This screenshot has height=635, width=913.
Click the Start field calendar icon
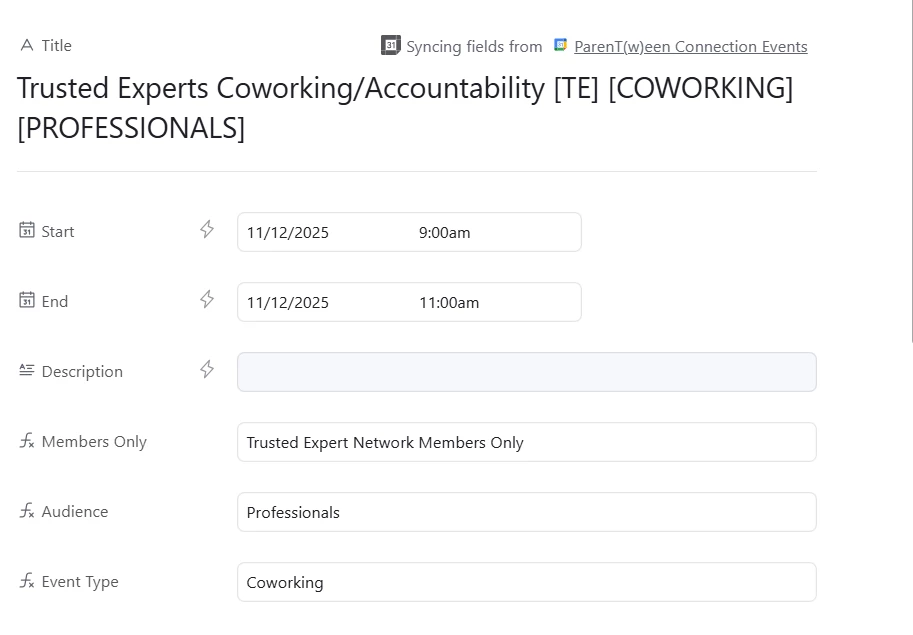click(x=27, y=230)
